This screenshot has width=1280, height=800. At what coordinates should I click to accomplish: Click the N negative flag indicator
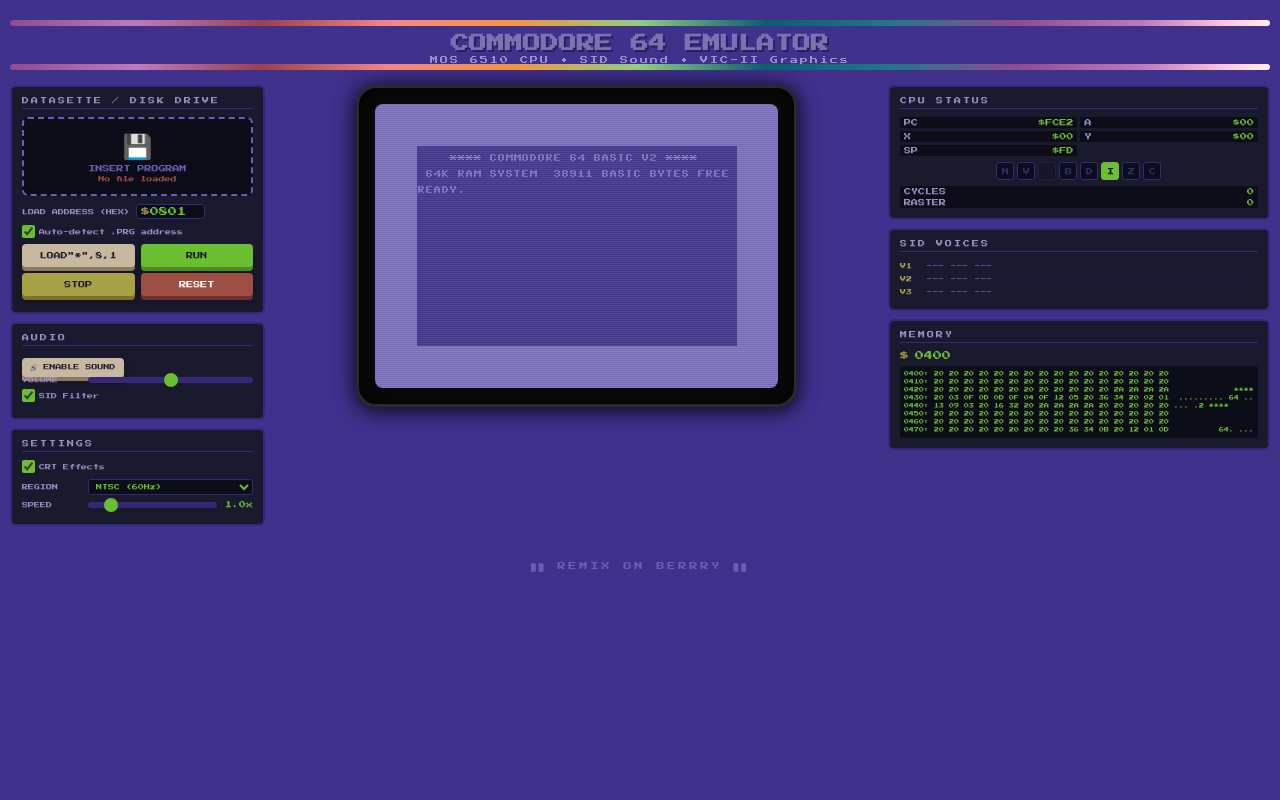[1004, 171]
